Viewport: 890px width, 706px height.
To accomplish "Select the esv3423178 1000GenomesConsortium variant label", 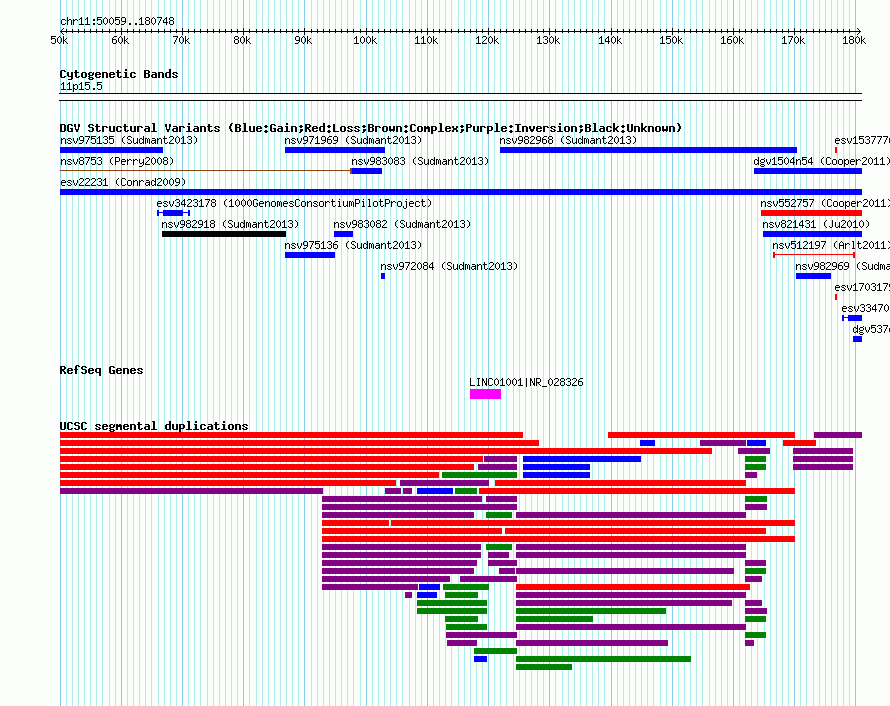I will click(294, 203).
